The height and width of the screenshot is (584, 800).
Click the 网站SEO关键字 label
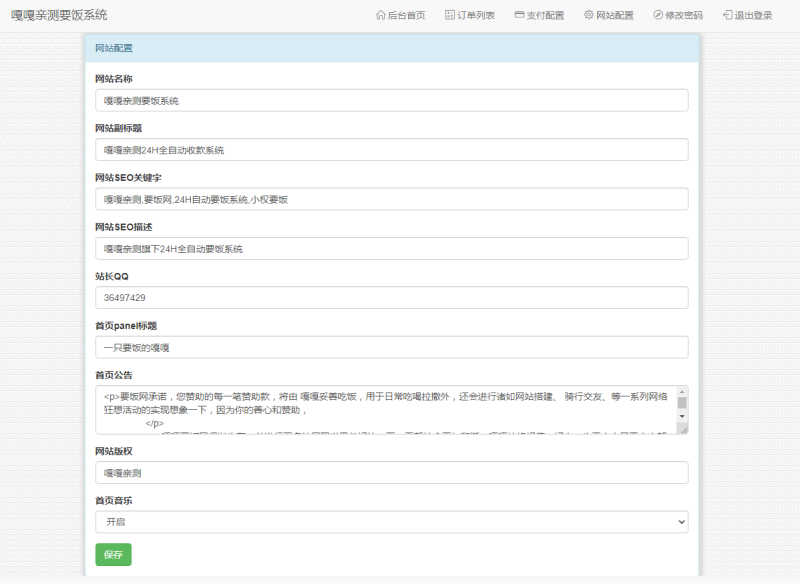(128, 177)
